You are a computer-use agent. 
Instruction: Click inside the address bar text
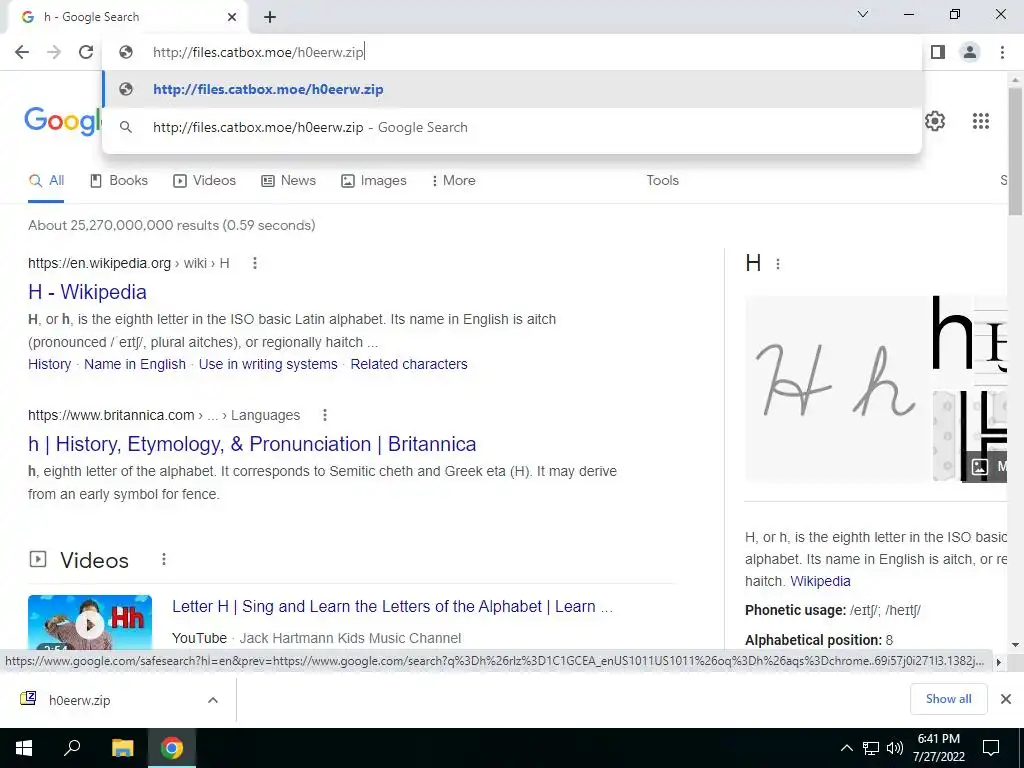tap(258, 52)
